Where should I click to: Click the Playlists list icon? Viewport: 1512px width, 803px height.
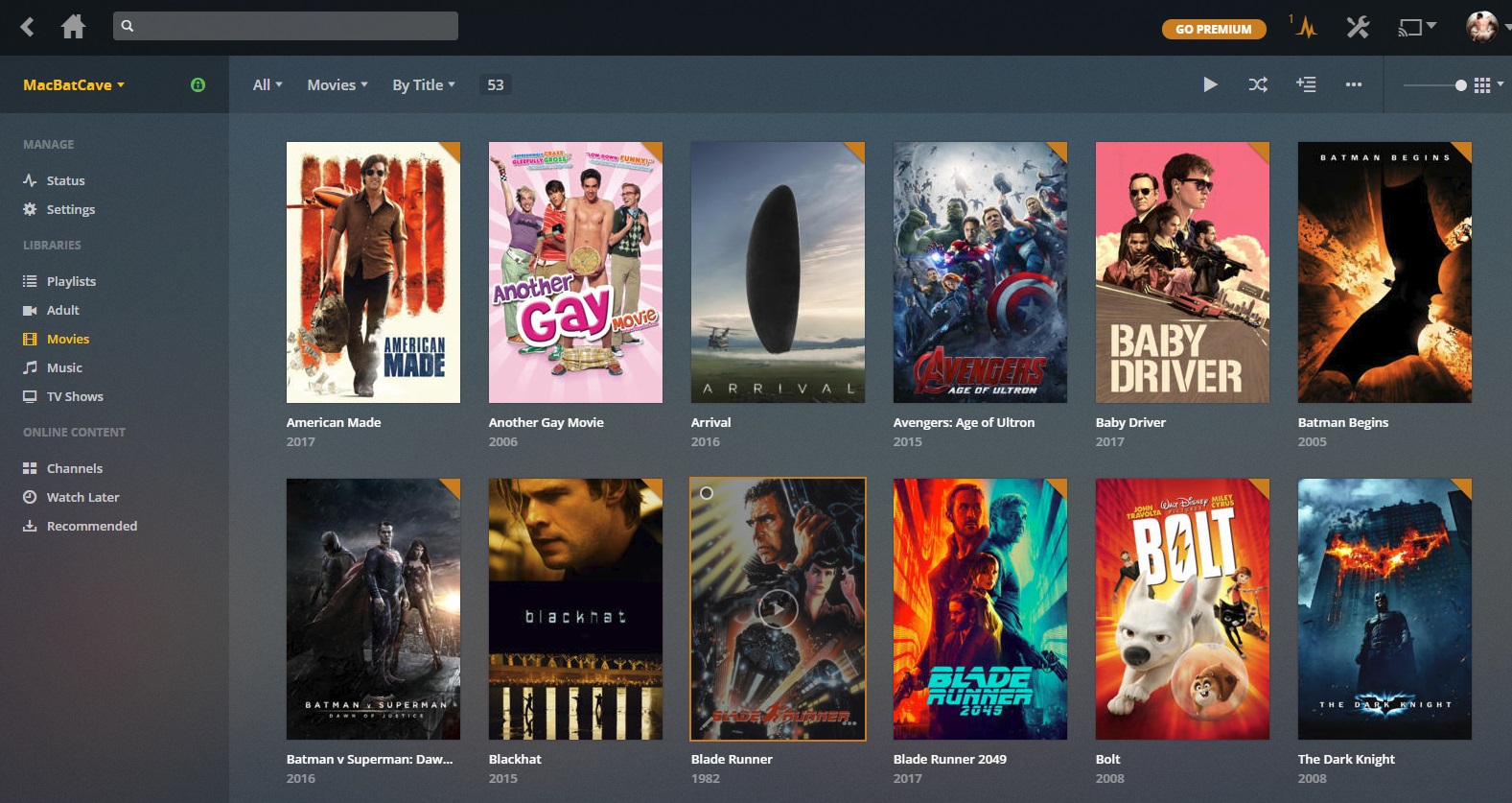tap(30, 281)
